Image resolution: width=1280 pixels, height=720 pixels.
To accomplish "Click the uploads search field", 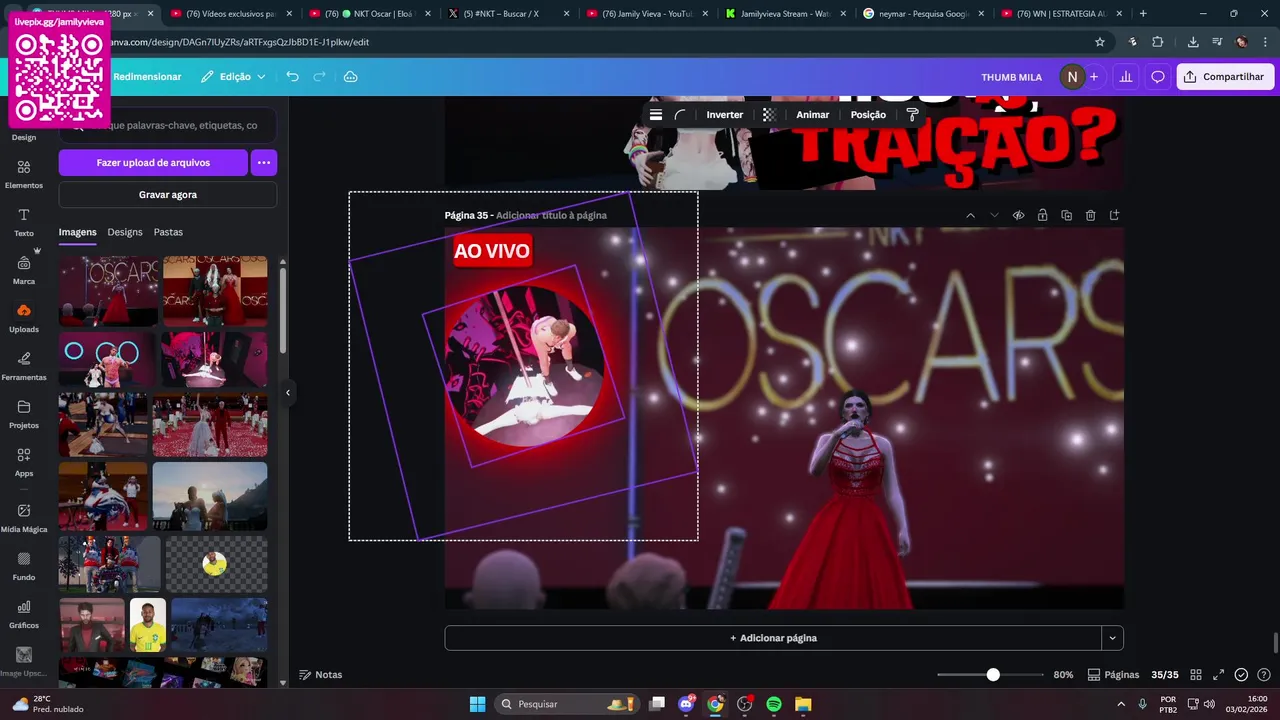I will 167,125.
